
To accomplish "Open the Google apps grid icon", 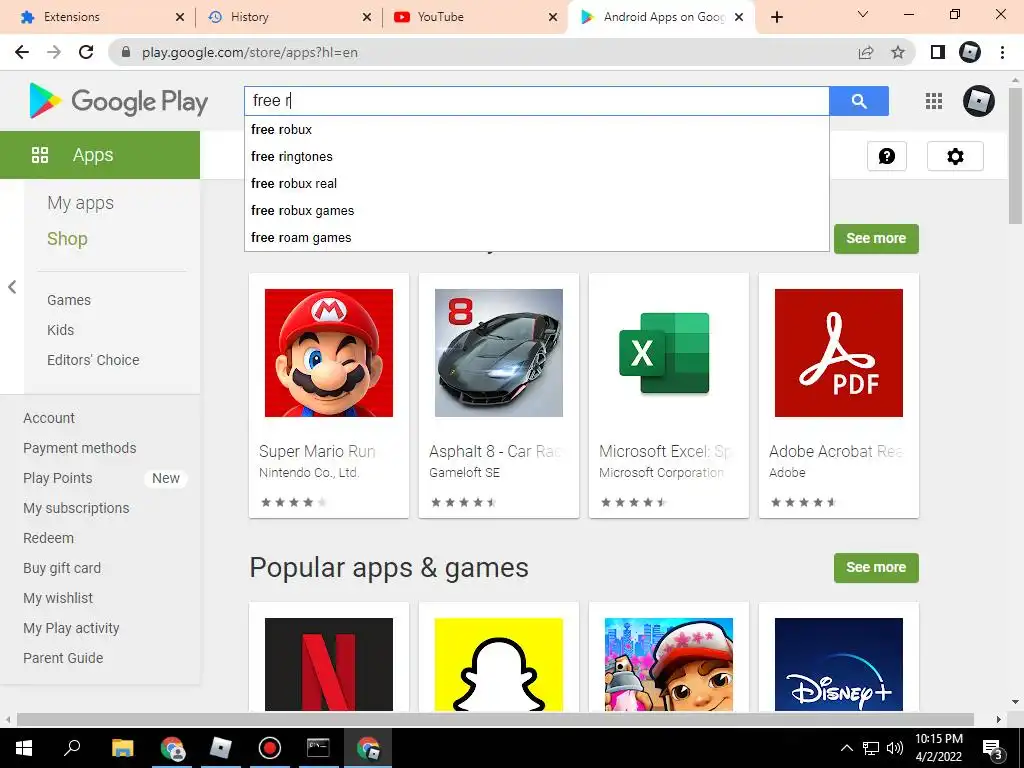I will click(934, 101).
